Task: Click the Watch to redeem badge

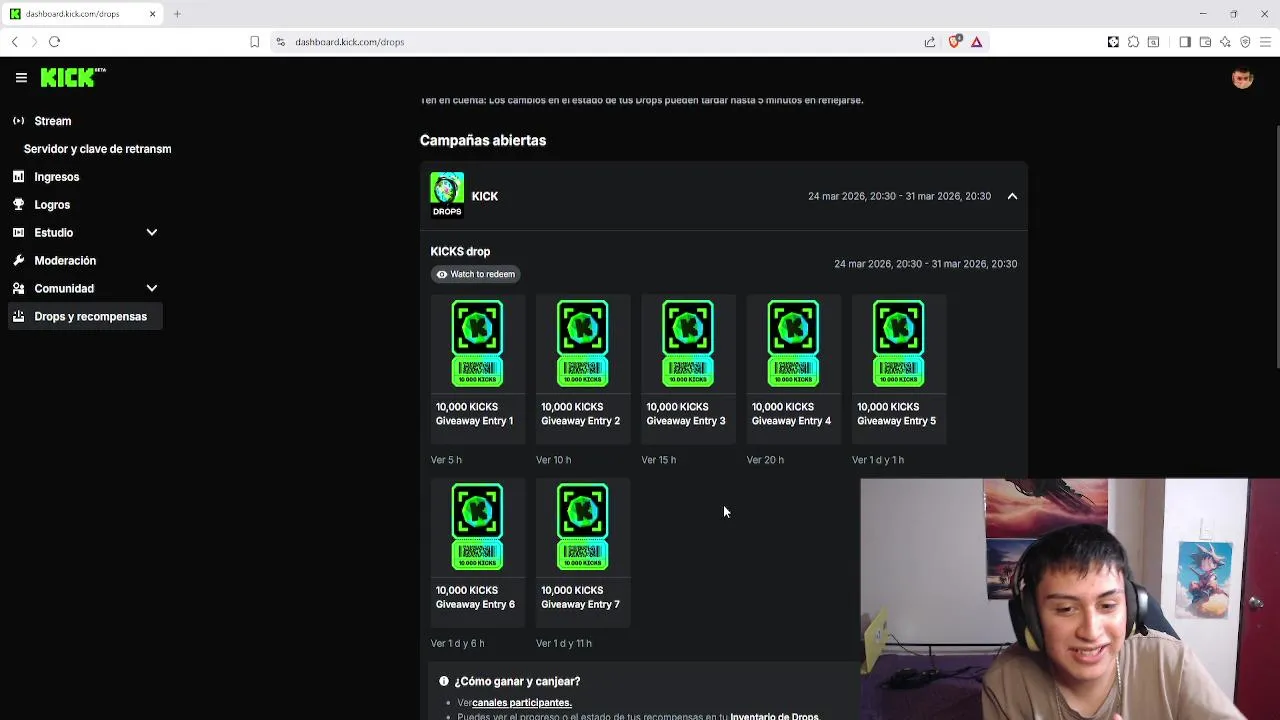Action: [475, 274]
